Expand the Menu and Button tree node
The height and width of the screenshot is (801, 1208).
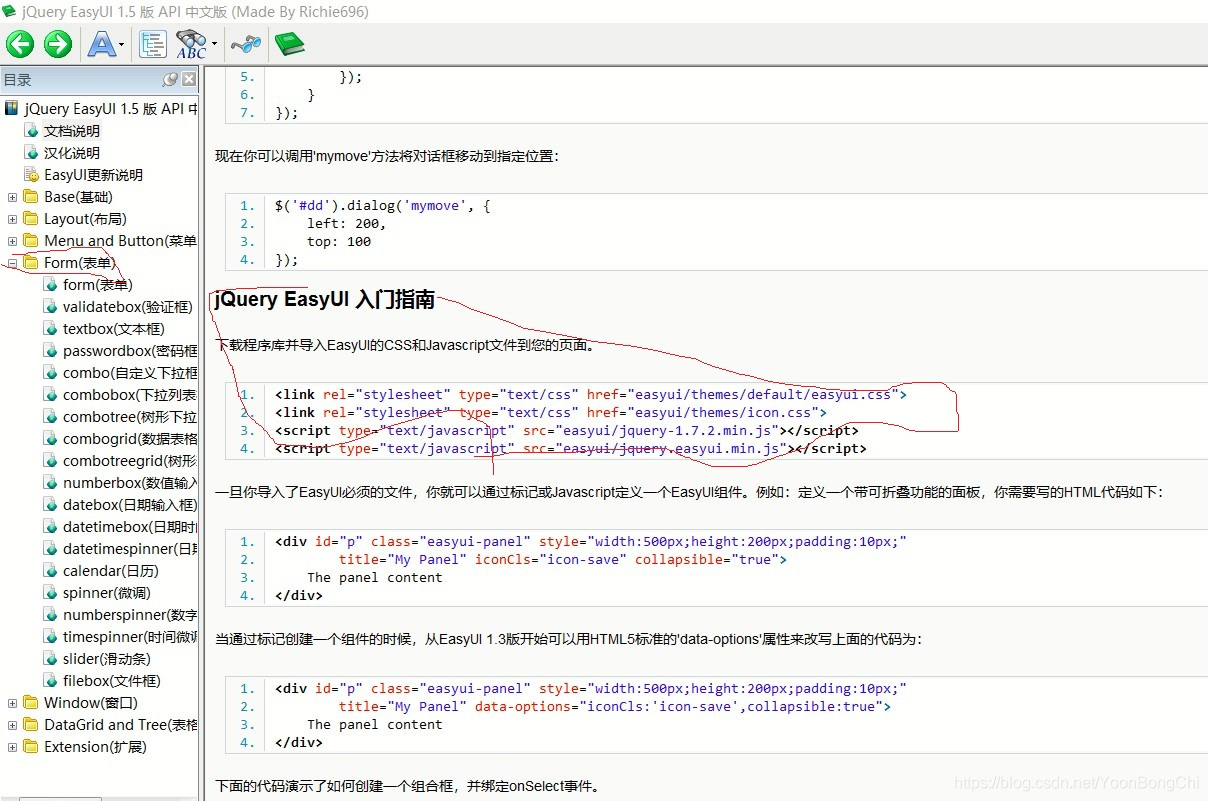pos(12,241)
